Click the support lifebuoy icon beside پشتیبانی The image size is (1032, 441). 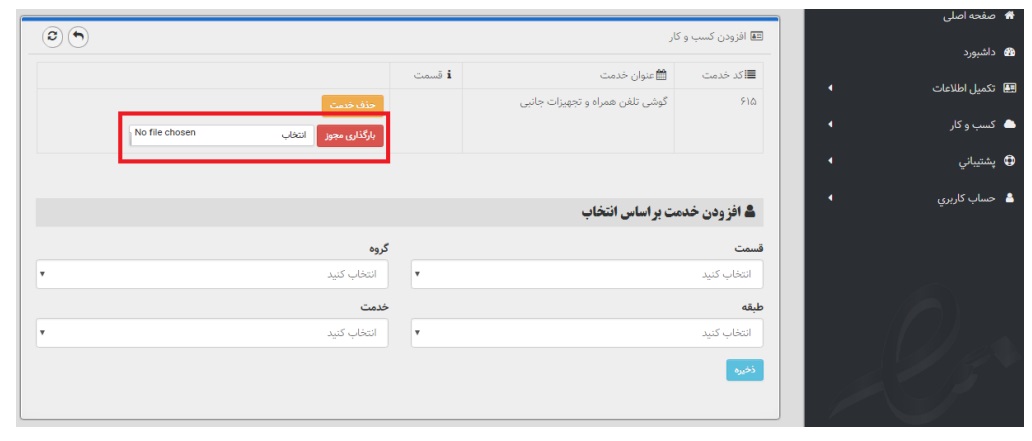click(1009, 160)
